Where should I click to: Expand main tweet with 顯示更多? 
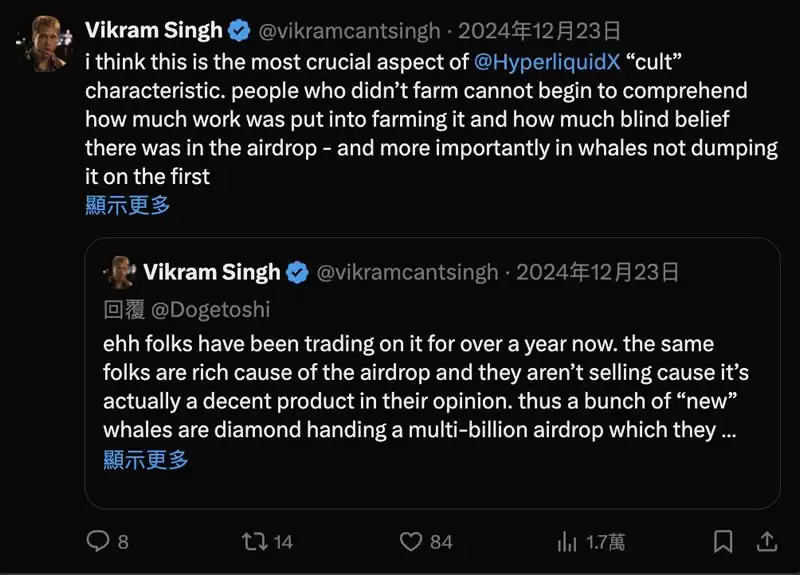click(x=128, y=205)
